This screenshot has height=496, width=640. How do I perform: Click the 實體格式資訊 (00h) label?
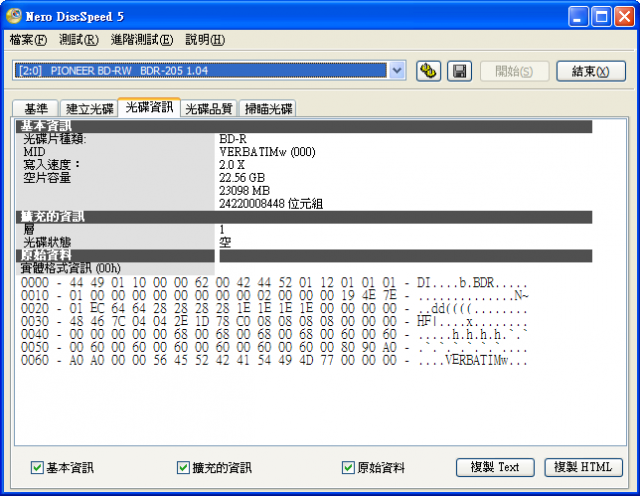(71, 268)
